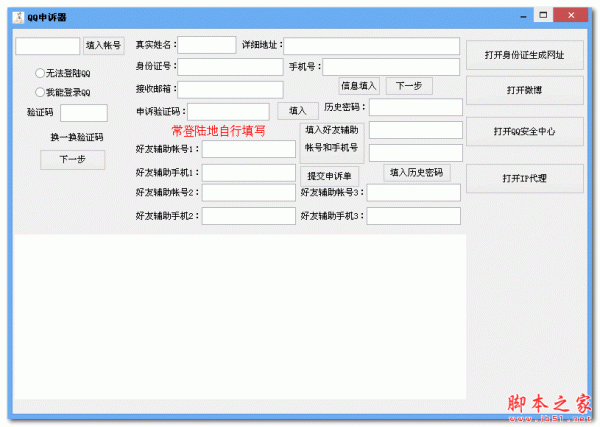
Task: Maximize the QQ申诉器 window
Action: (x=543, y=15)
